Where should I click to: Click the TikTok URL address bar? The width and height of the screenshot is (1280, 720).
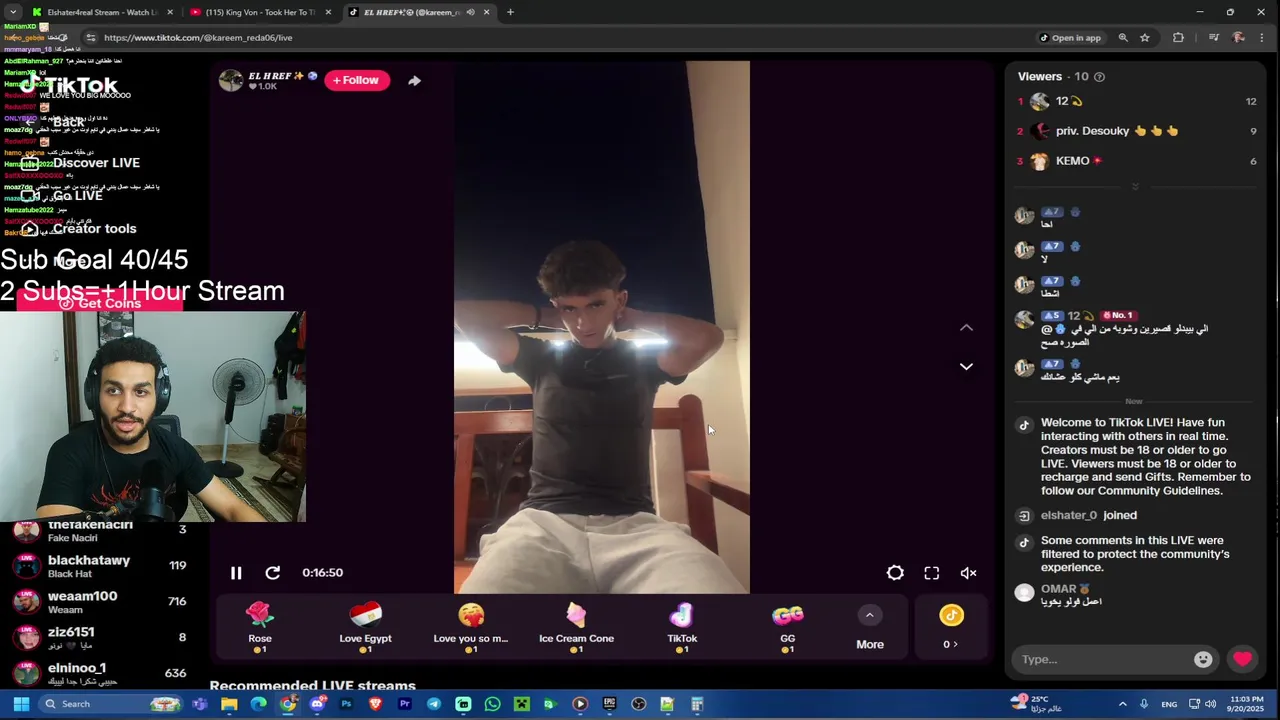point(560,38)
